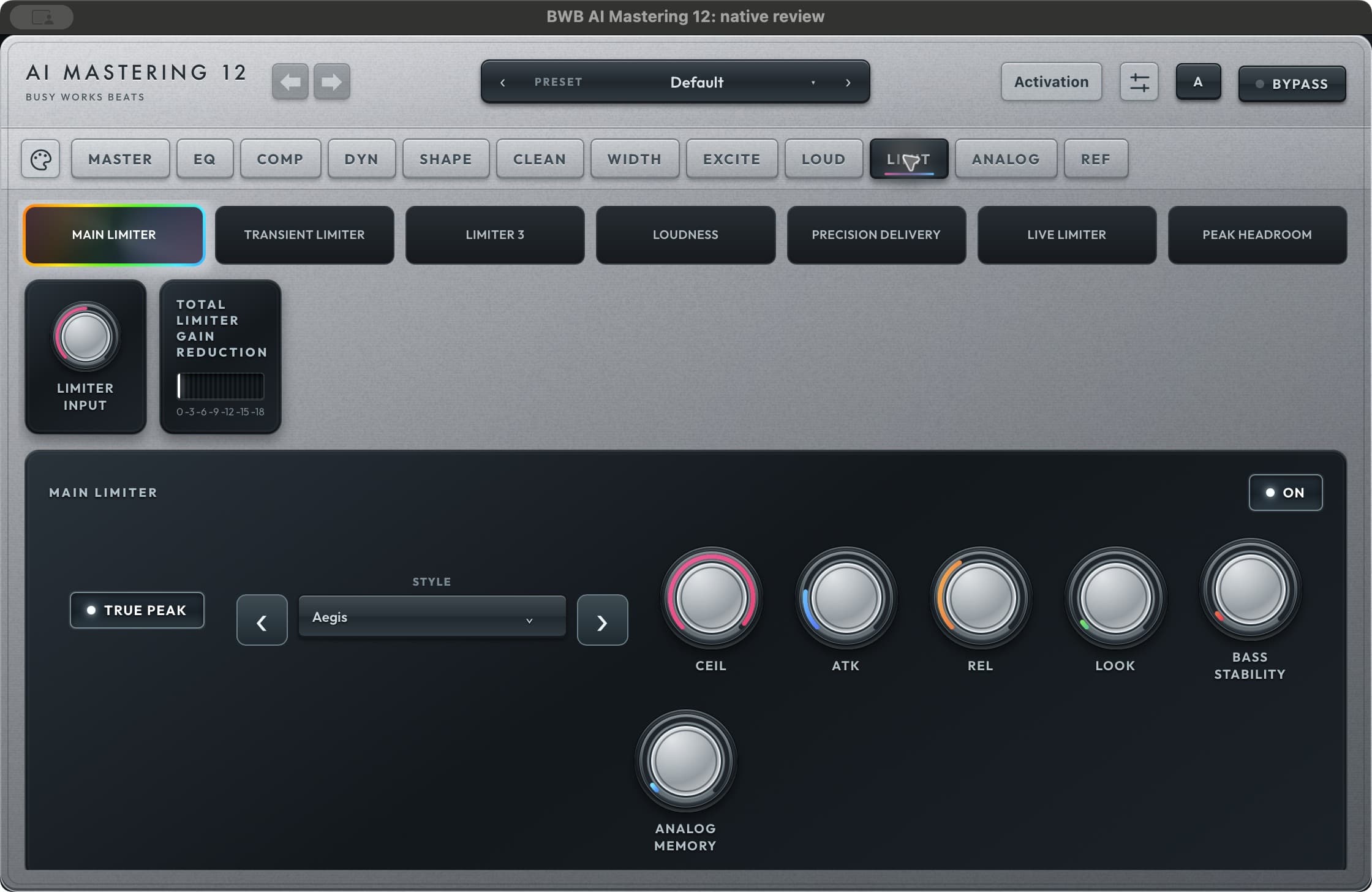Open the color theme palette icon
Screen dimensions: 1372x892
tap(40, 159)
